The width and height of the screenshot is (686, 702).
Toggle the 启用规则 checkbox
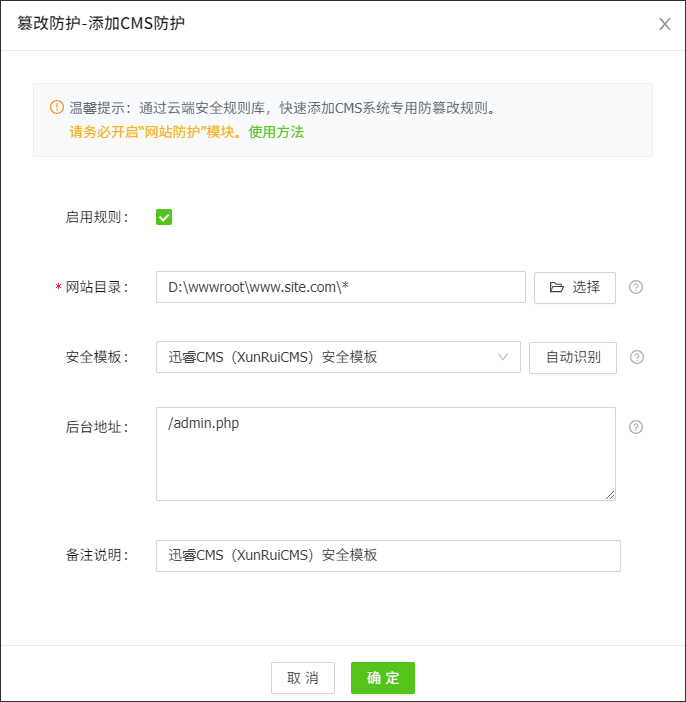[164, 217]
